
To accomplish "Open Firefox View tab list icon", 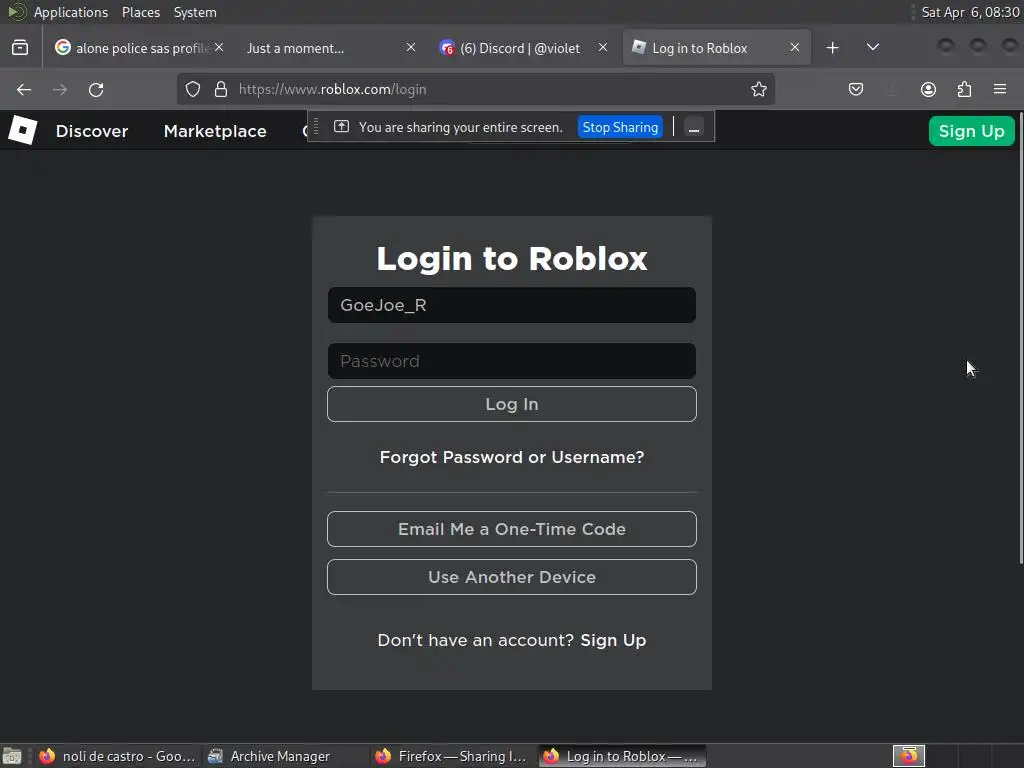I will click(x=20, y=48).
